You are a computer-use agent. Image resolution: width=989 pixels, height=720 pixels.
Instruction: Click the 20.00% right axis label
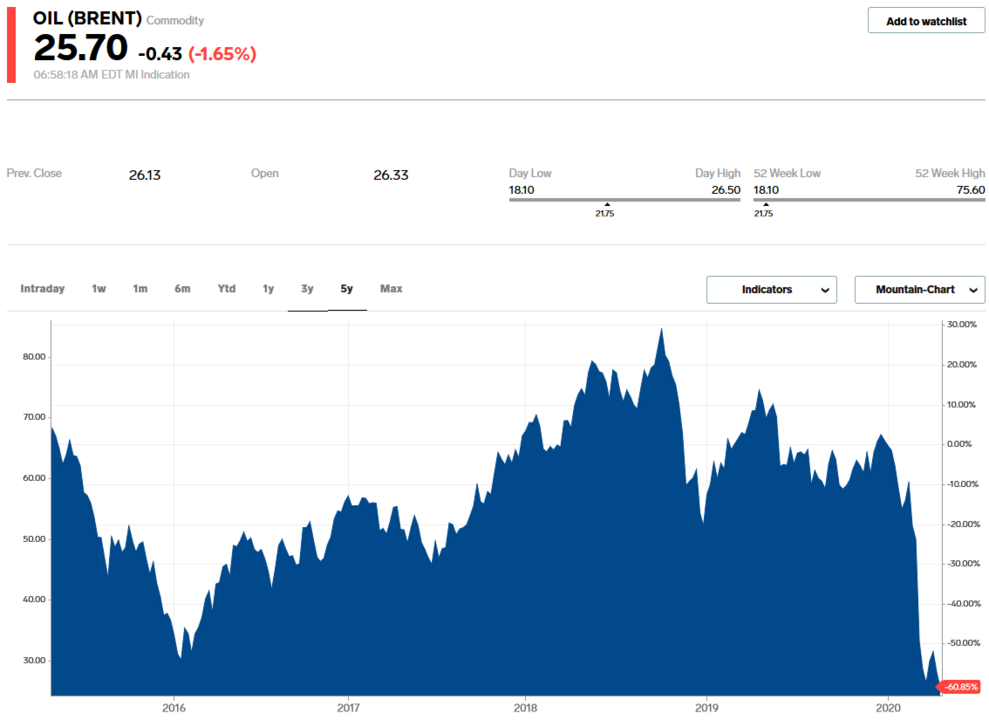pyautogui.click(x=962, y=365)
